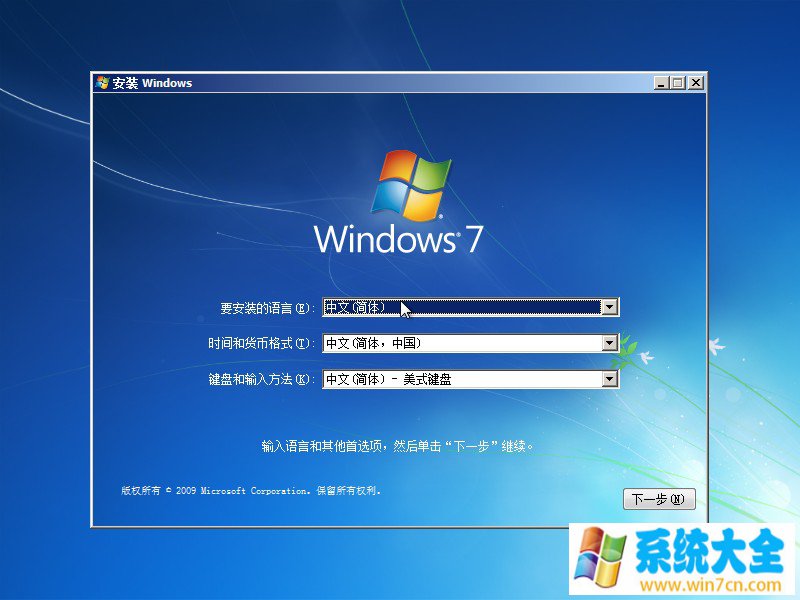
Task: Select the 中文(简体) language field
Action: pos(470,307)
